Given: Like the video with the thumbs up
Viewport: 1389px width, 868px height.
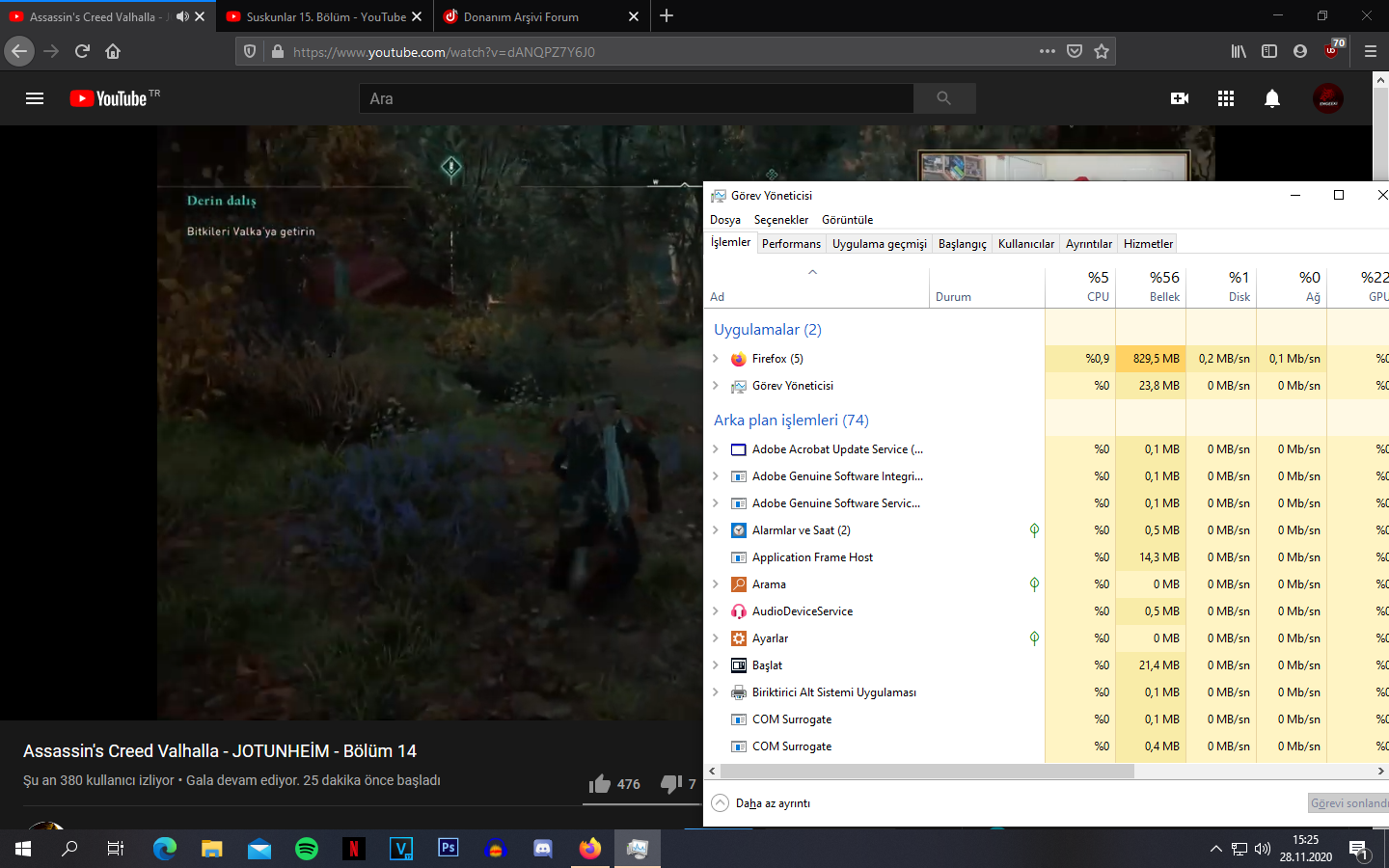Looking at the screenshot, I should 600,783.
